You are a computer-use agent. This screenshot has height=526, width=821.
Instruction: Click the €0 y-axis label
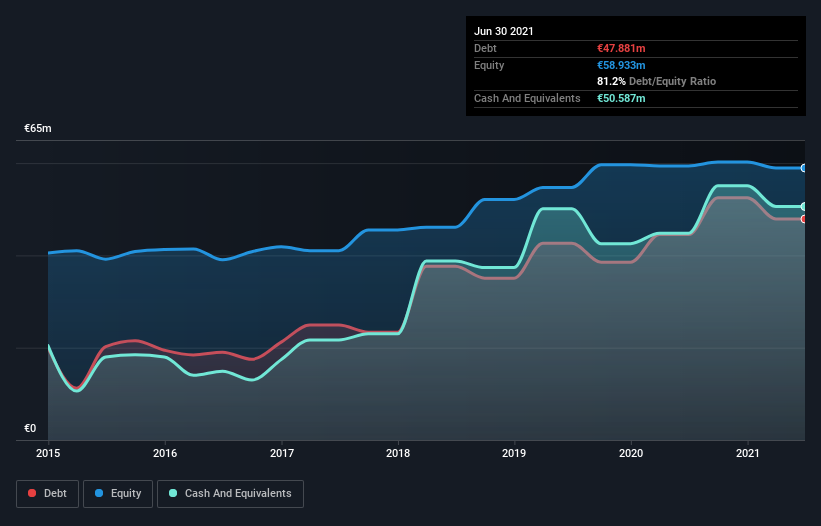(30, 428)
